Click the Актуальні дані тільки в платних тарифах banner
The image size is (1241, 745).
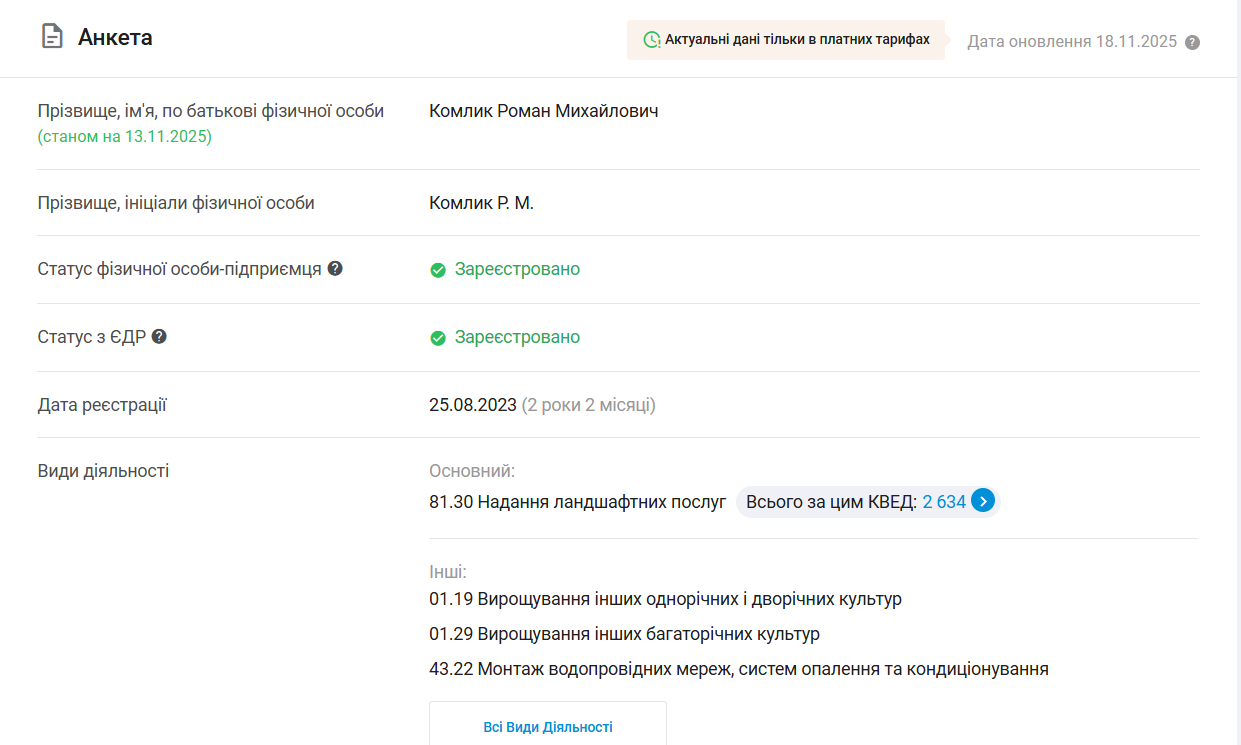tap(786, 40)
